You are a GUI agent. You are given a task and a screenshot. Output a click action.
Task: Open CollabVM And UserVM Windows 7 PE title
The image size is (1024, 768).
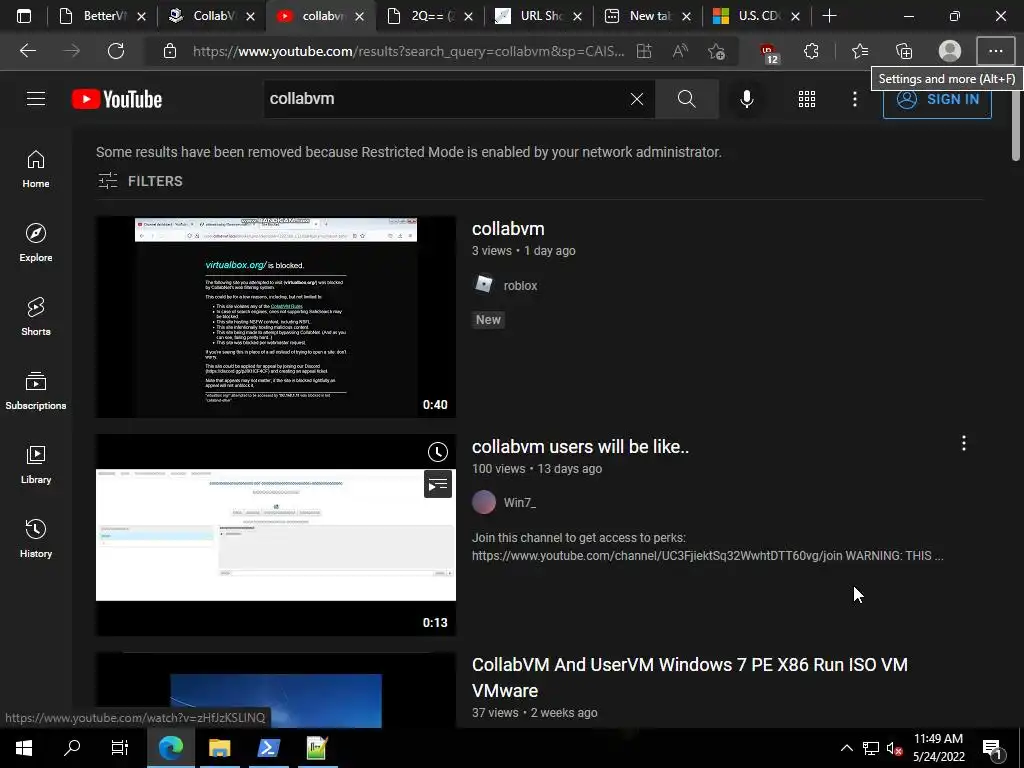[690, 677]
